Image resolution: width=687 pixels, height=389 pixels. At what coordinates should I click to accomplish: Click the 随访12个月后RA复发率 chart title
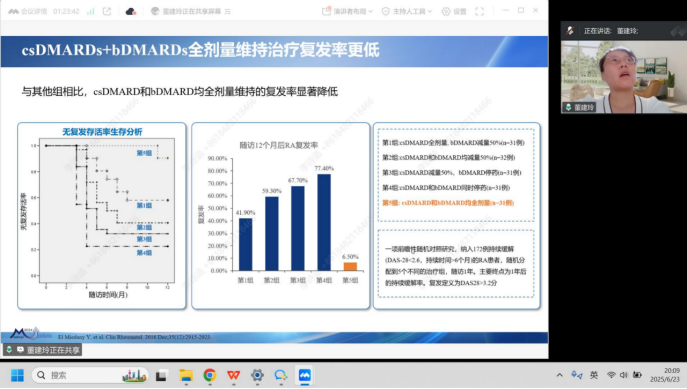[x=279, y=145]
